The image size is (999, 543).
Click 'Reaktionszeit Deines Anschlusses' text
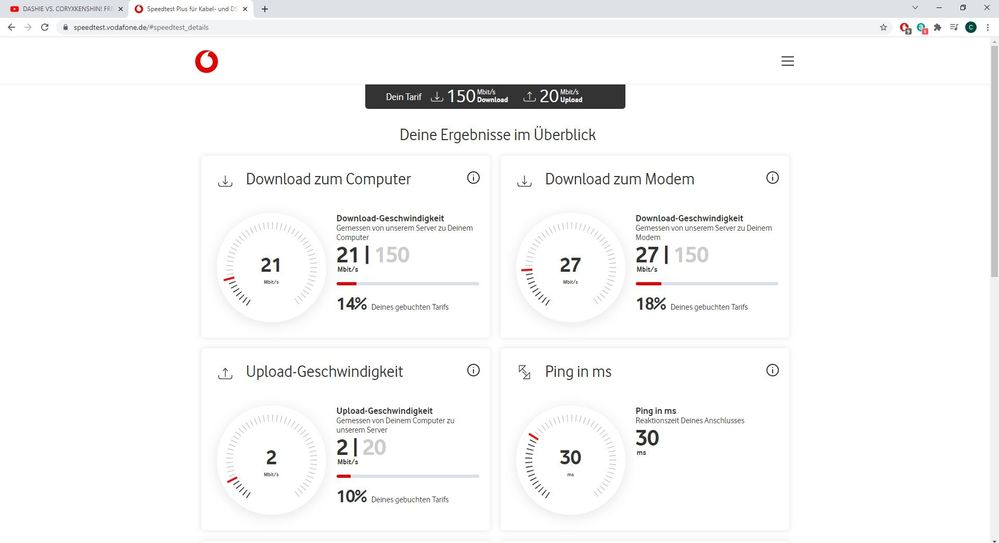click(x=689, y=421)
